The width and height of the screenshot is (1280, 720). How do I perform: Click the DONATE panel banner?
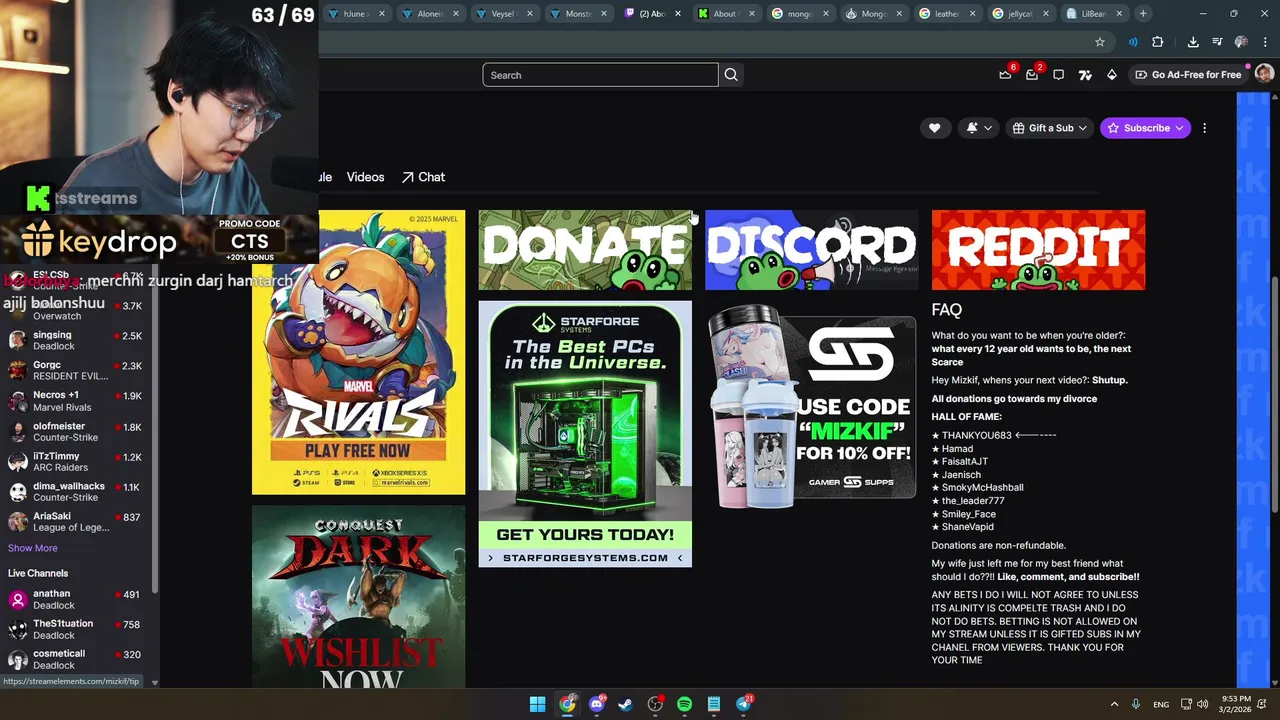tap(585, 250)
